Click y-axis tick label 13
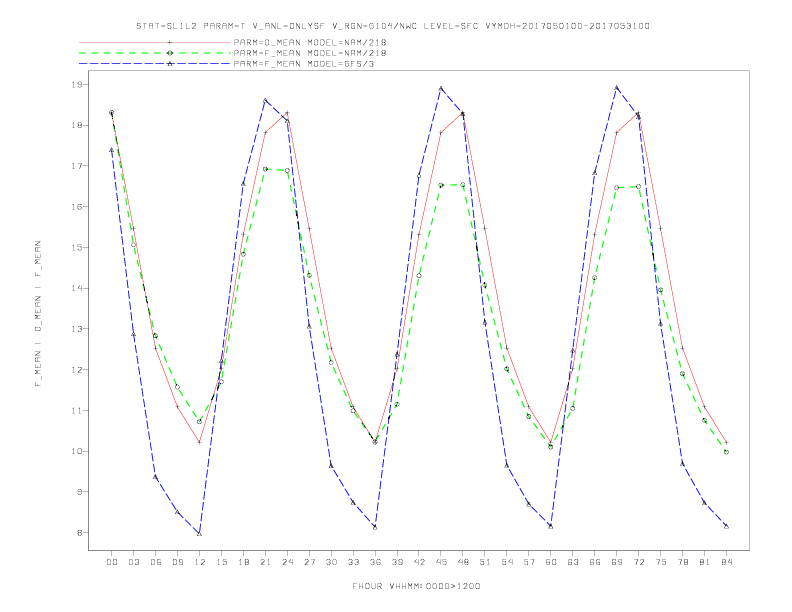 click(77, 329)
